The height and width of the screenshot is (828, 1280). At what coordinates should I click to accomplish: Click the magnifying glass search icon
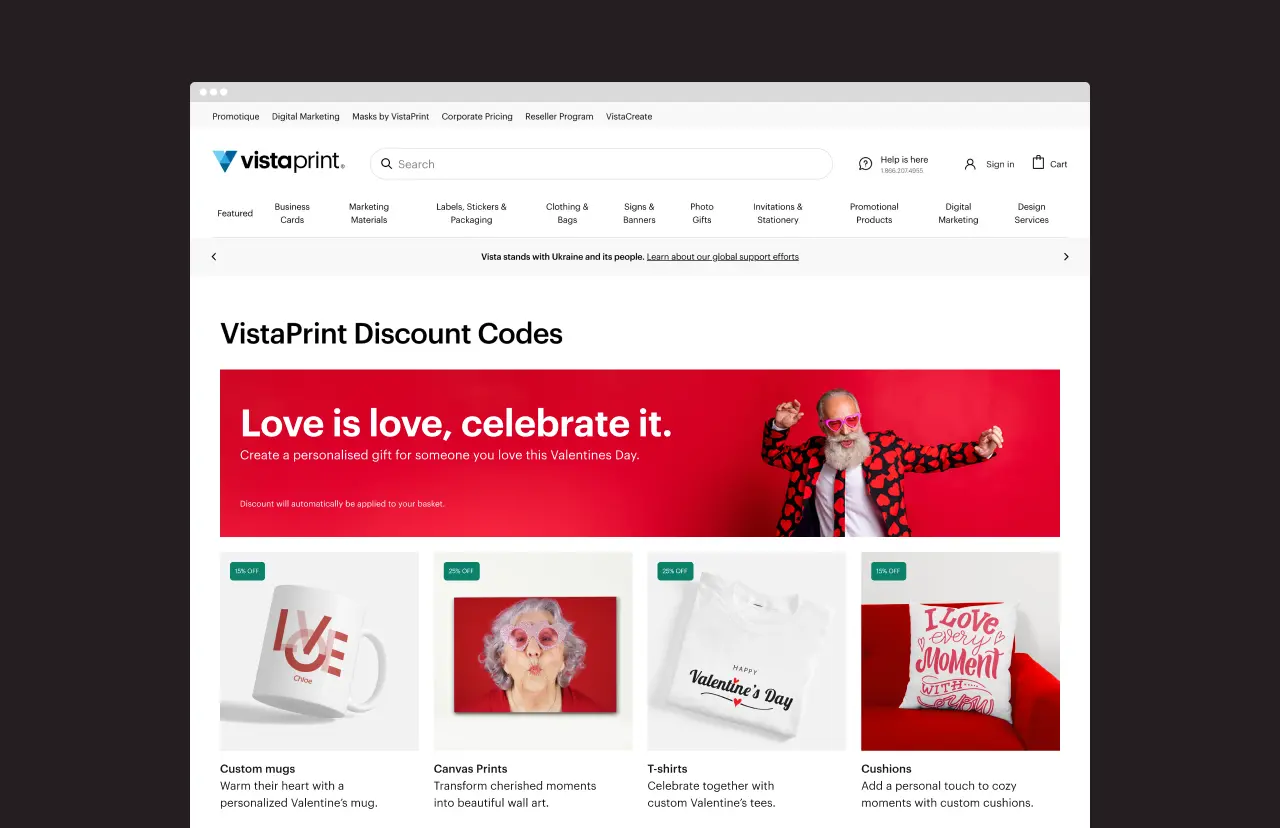click(387, 164)
